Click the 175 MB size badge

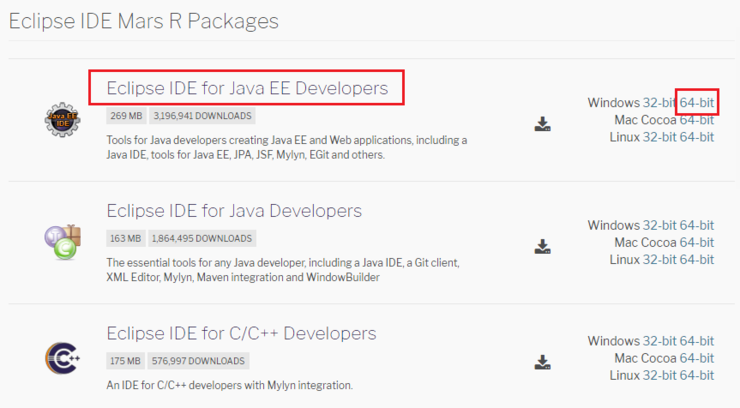pyautogui.click(x=126, y=361)
